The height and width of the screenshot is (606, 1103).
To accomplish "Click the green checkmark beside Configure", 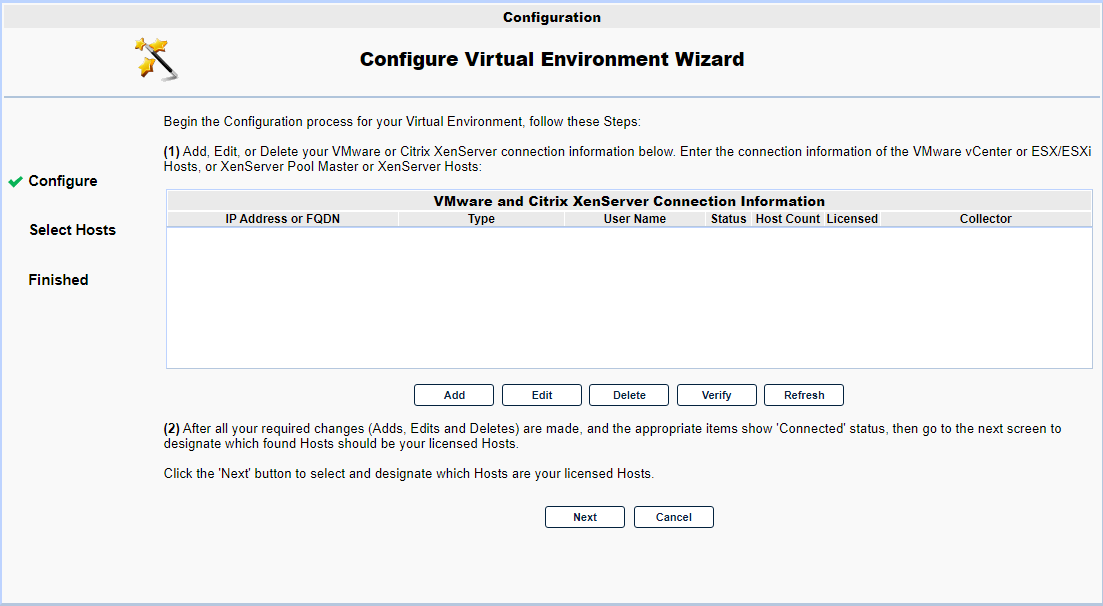I will 15,182.
